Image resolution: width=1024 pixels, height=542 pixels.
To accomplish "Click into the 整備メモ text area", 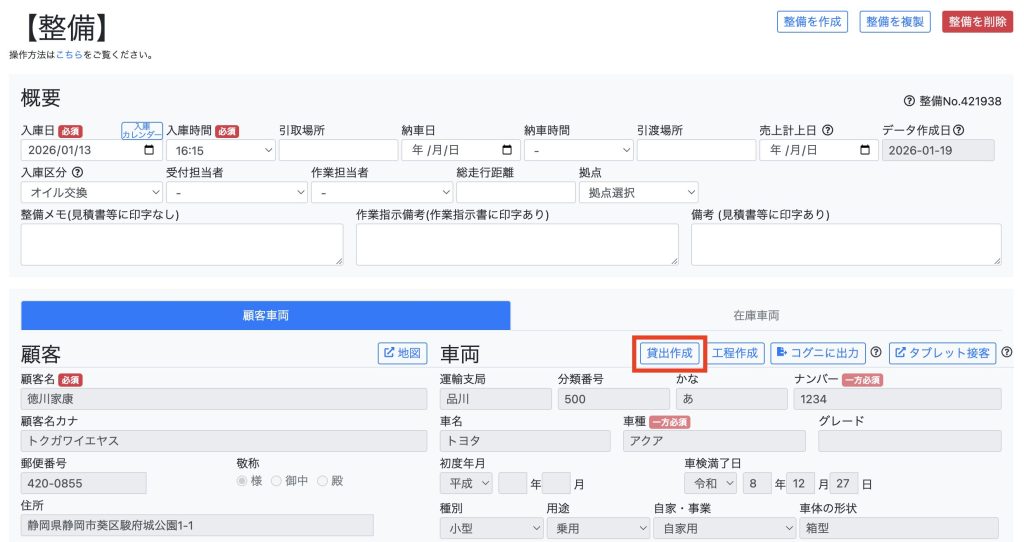I will coord(181,244).
